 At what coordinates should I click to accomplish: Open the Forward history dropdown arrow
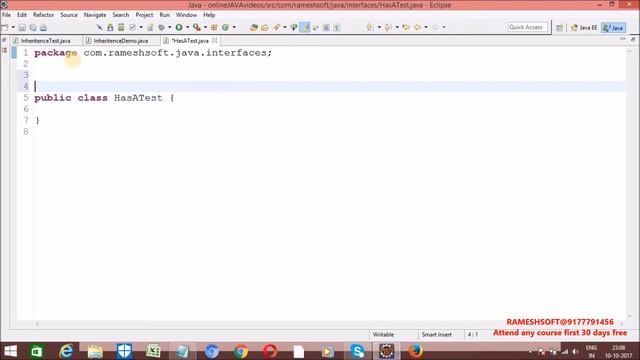click(x=444, y=27)
